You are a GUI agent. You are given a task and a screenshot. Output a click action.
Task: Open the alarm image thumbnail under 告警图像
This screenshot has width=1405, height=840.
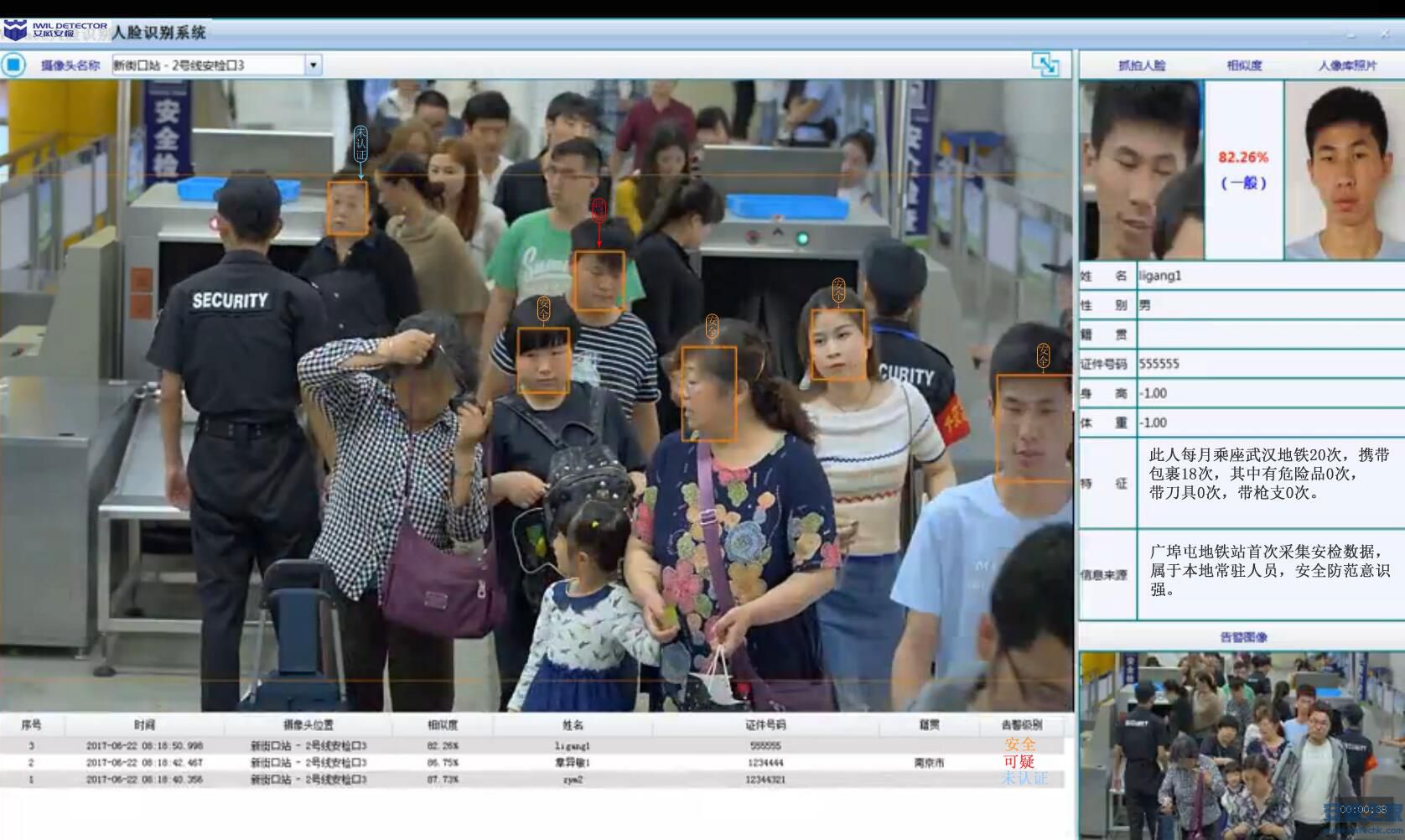coord(1242,745)
